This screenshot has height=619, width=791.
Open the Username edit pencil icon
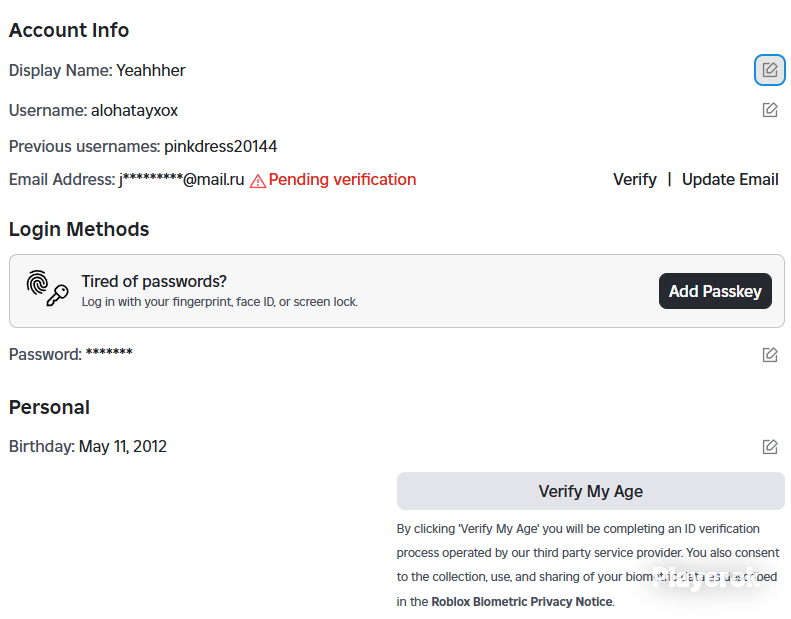pos(769,109)
